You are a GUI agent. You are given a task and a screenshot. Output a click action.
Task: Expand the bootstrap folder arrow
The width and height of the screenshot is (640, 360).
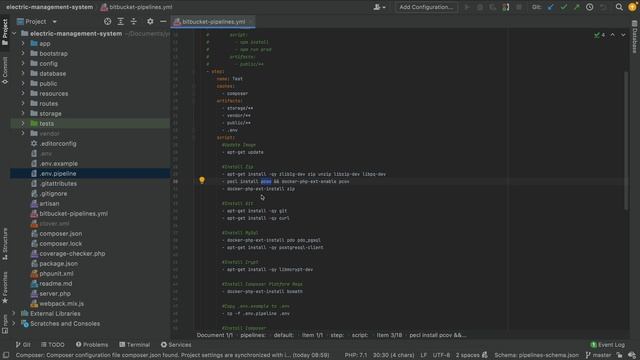(x=23, y=53)
